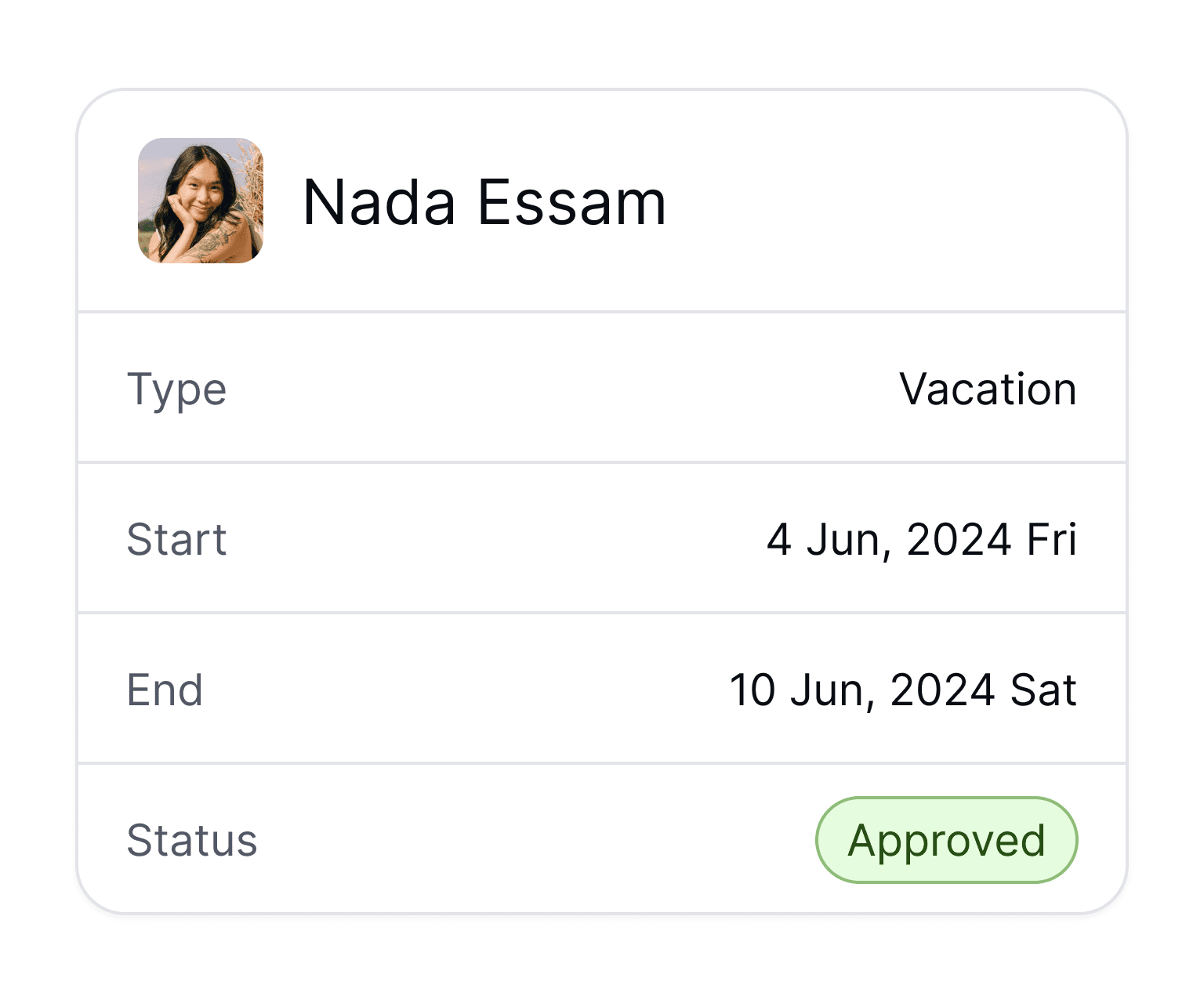Viewport: 1204px width, 1003px height.
Task: Click the day number 10 in End date
Action: 752,690
